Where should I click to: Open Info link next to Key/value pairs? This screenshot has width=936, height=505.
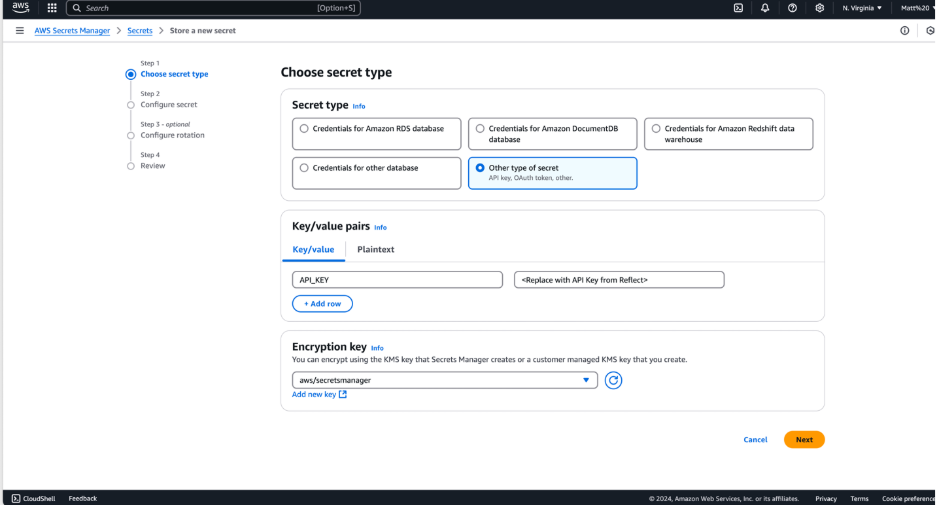point(380,227)
